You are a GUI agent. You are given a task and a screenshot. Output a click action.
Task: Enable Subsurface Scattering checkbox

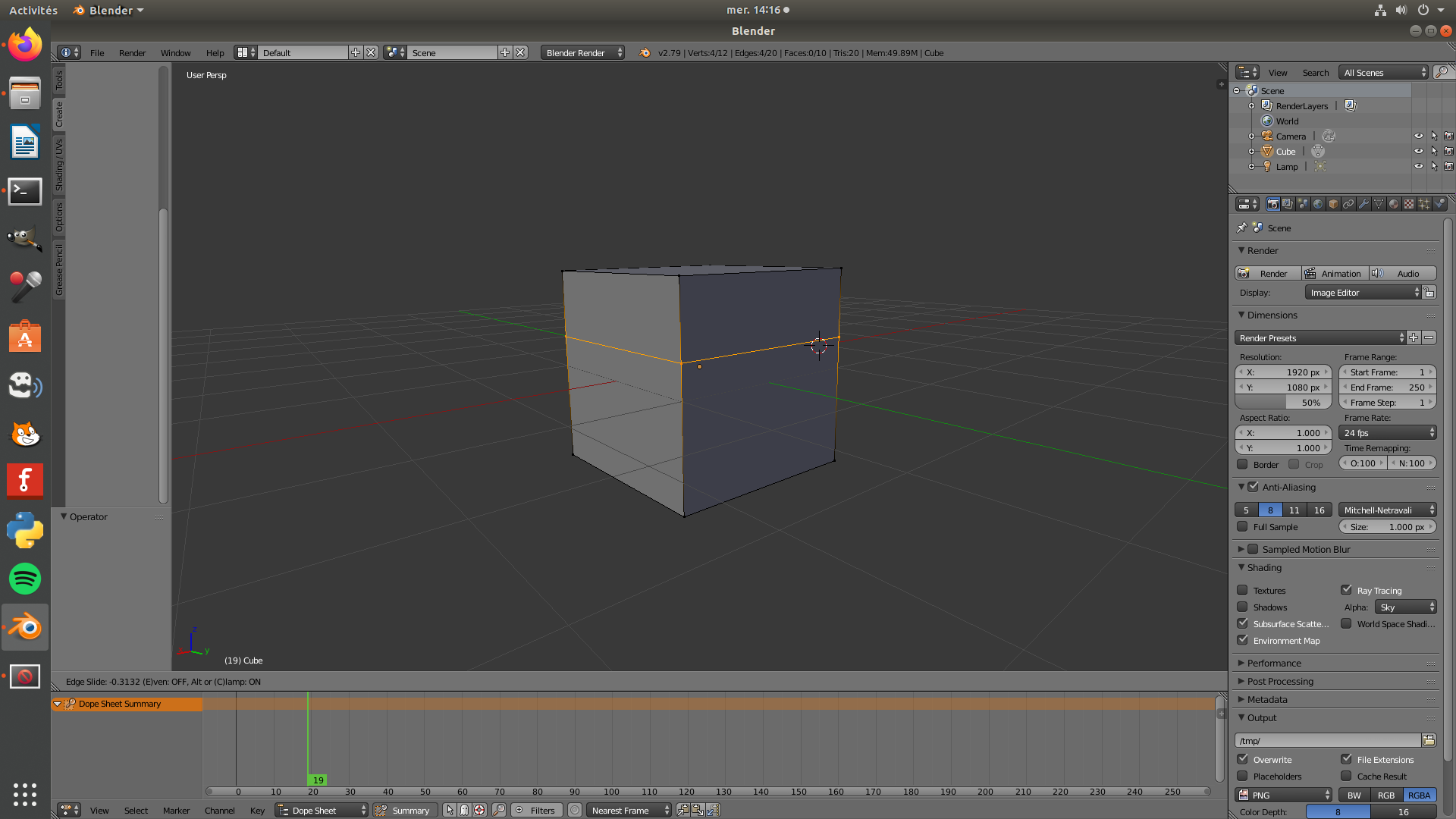click(1243, 623)
